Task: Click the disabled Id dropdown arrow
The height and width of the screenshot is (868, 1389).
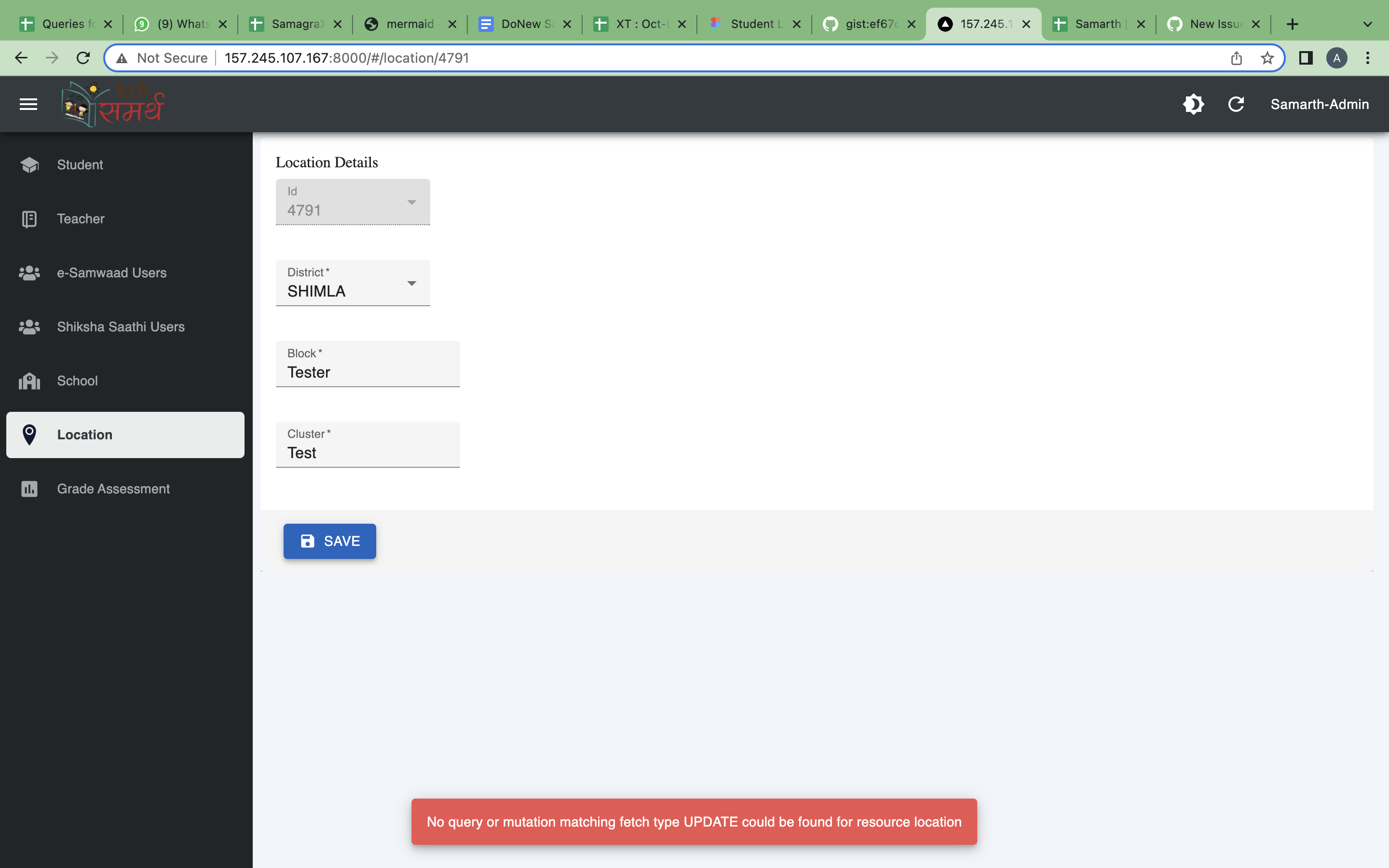Action: pyautogui.click(x=411, y=202)
